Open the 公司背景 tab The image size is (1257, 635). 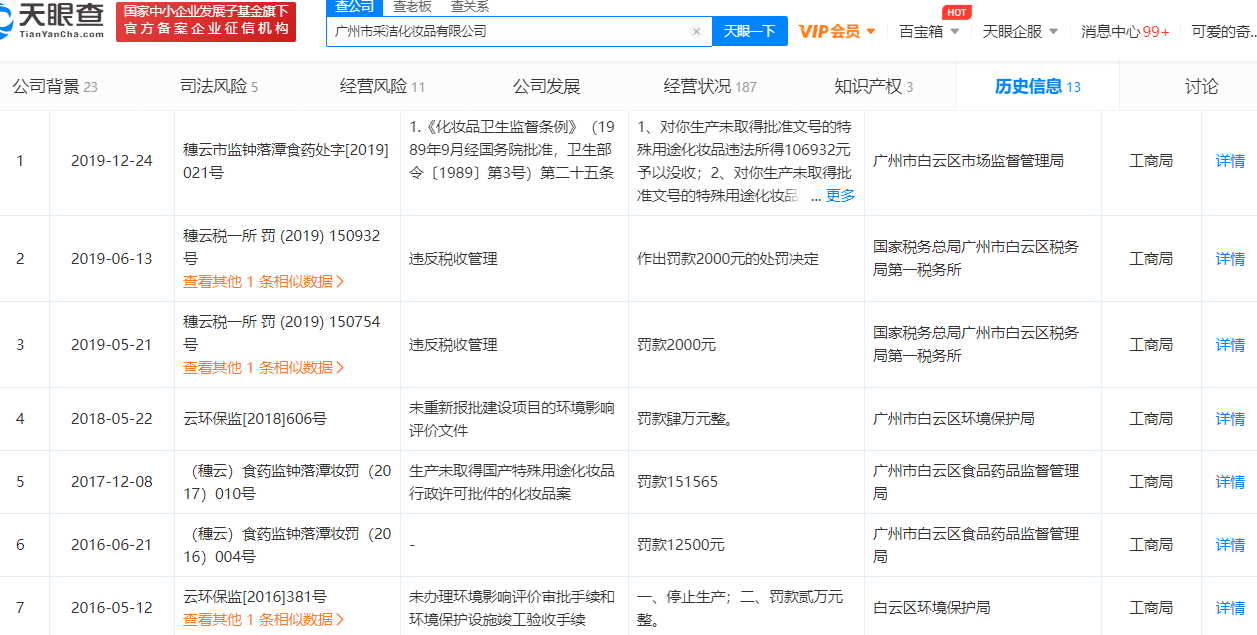[55, 87]
